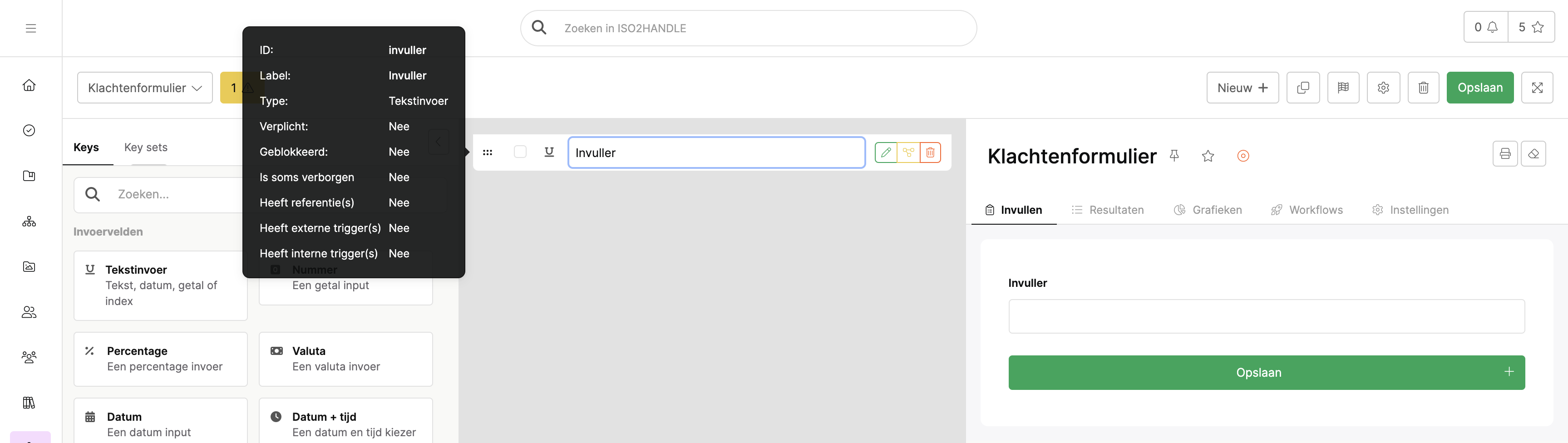The image size is (1568, 443).
Task: Select the Datum field type card
Action: tap(161, 421)
